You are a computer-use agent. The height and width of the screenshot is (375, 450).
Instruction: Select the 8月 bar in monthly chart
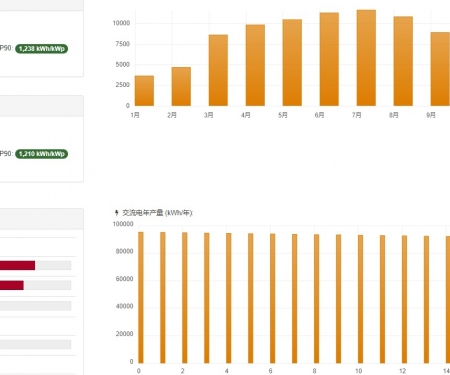coord(403,61)
